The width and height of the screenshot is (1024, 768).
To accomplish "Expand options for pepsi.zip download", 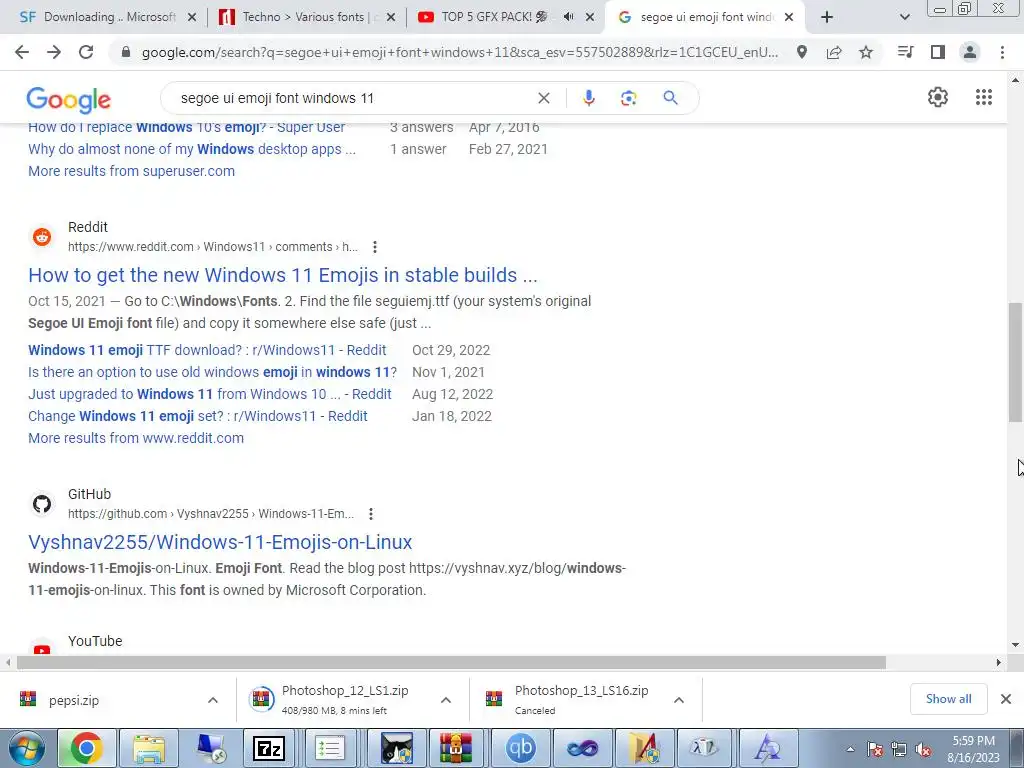I will point(213,700).
